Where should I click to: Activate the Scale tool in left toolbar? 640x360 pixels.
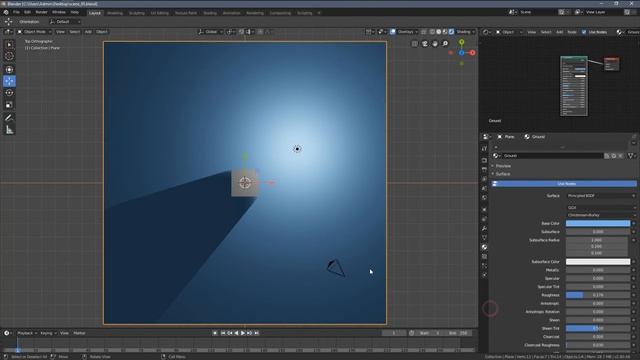(x=9, y=105)
